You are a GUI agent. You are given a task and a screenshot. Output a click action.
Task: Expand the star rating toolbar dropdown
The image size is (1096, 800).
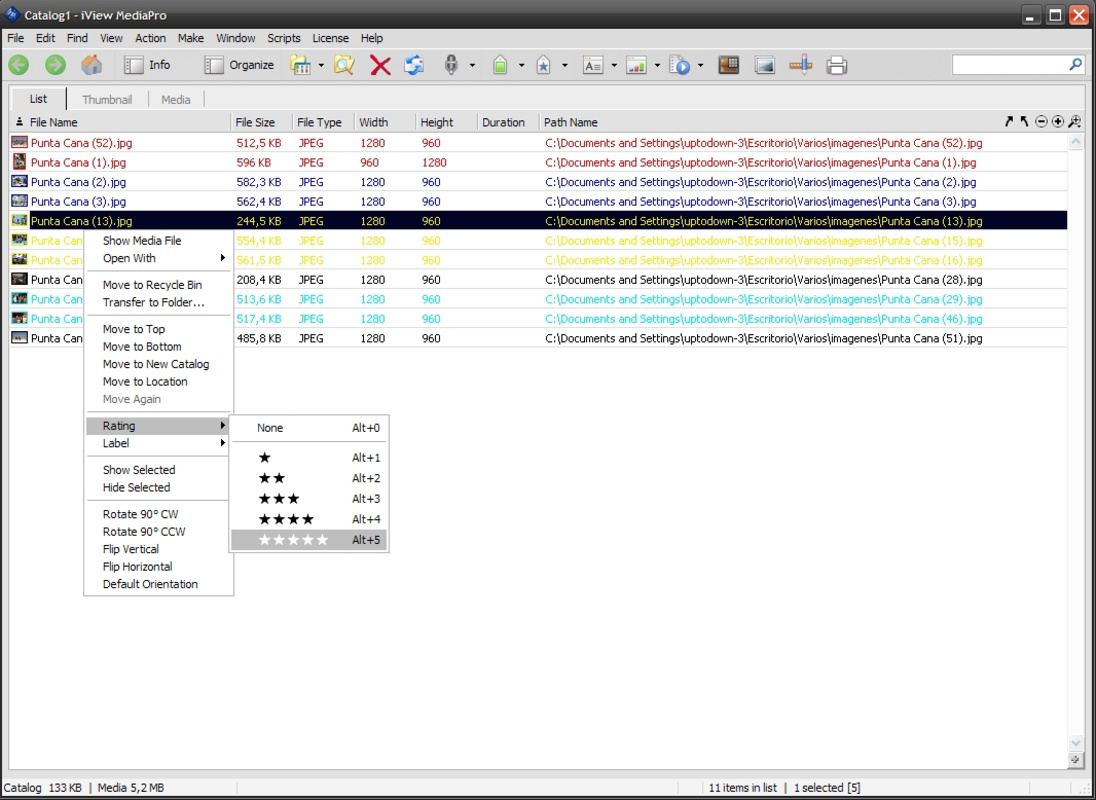pos(564,66)
